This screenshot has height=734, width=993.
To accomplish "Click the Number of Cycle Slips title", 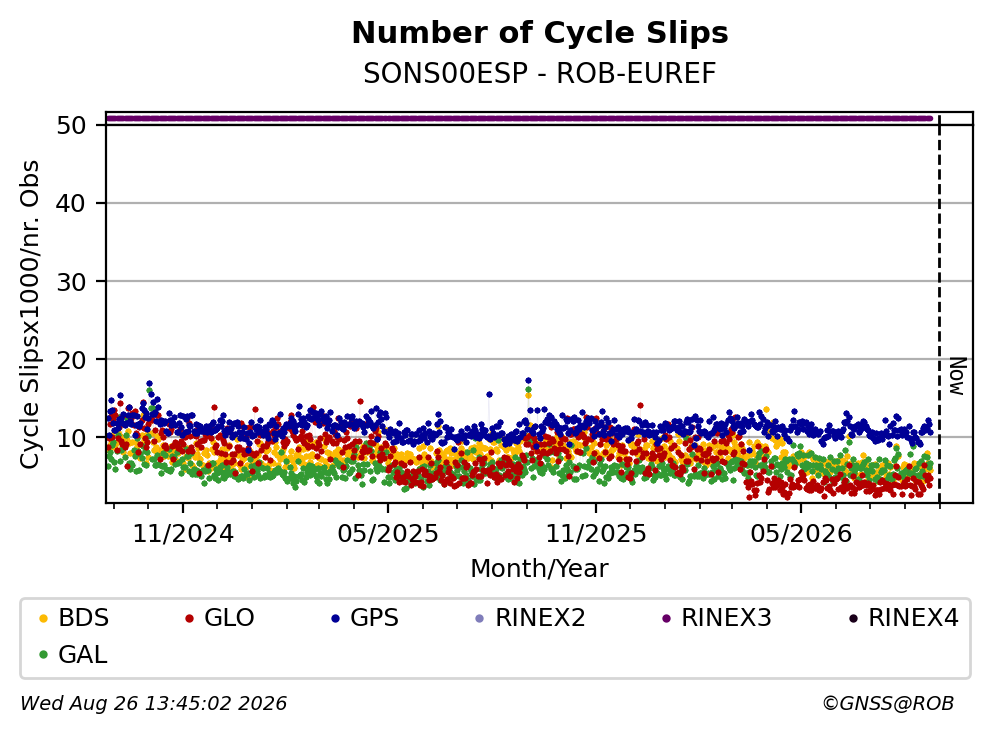I will point(540,33).
